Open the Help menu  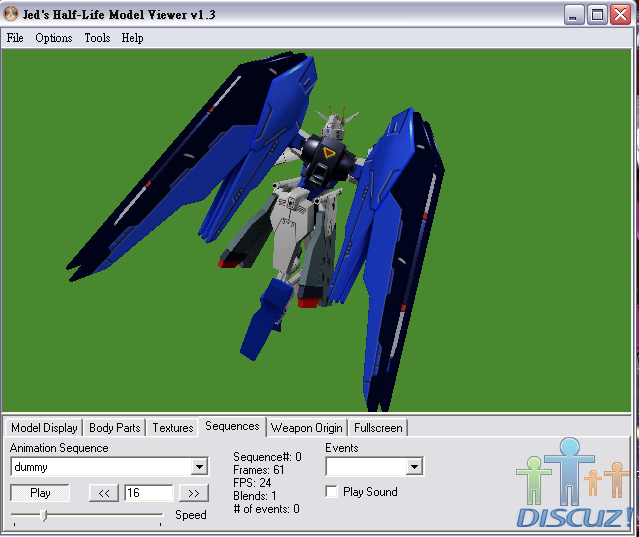(x=132, y=38)
